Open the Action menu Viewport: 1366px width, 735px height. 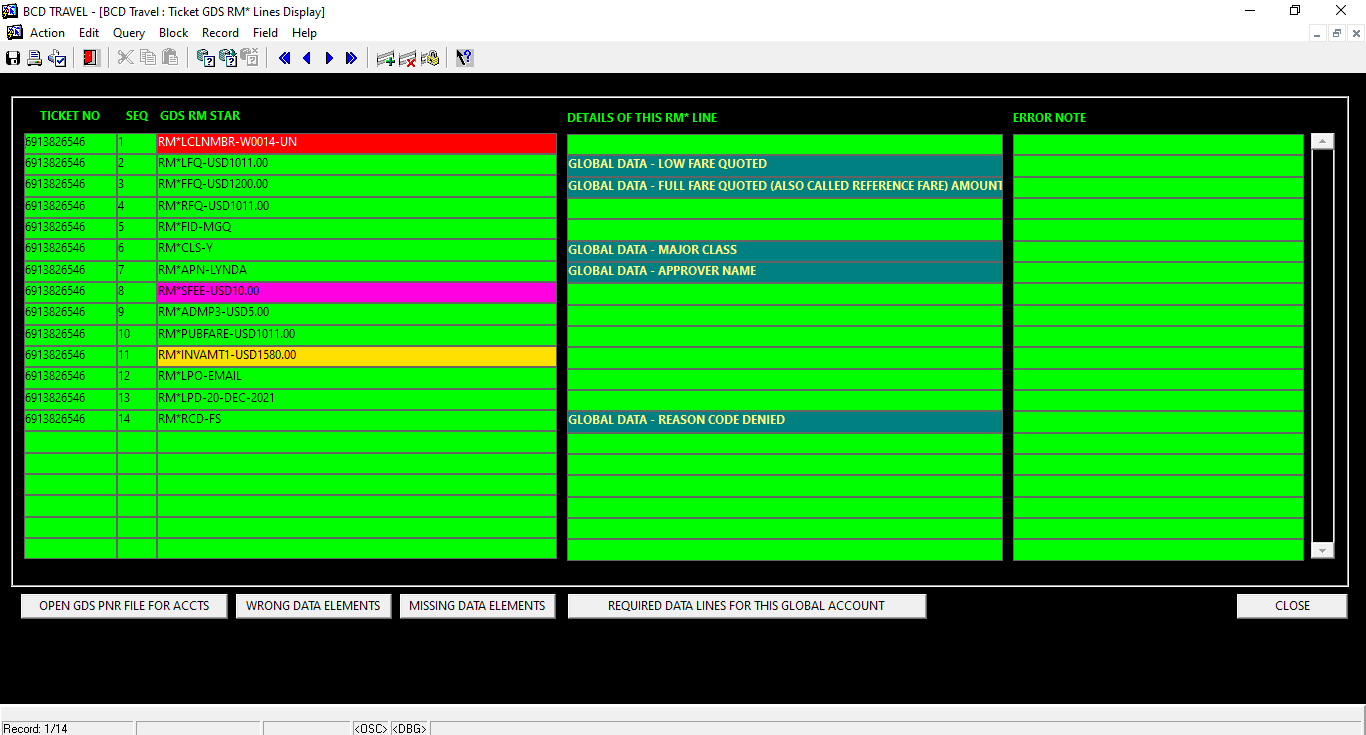click(47, 32)
